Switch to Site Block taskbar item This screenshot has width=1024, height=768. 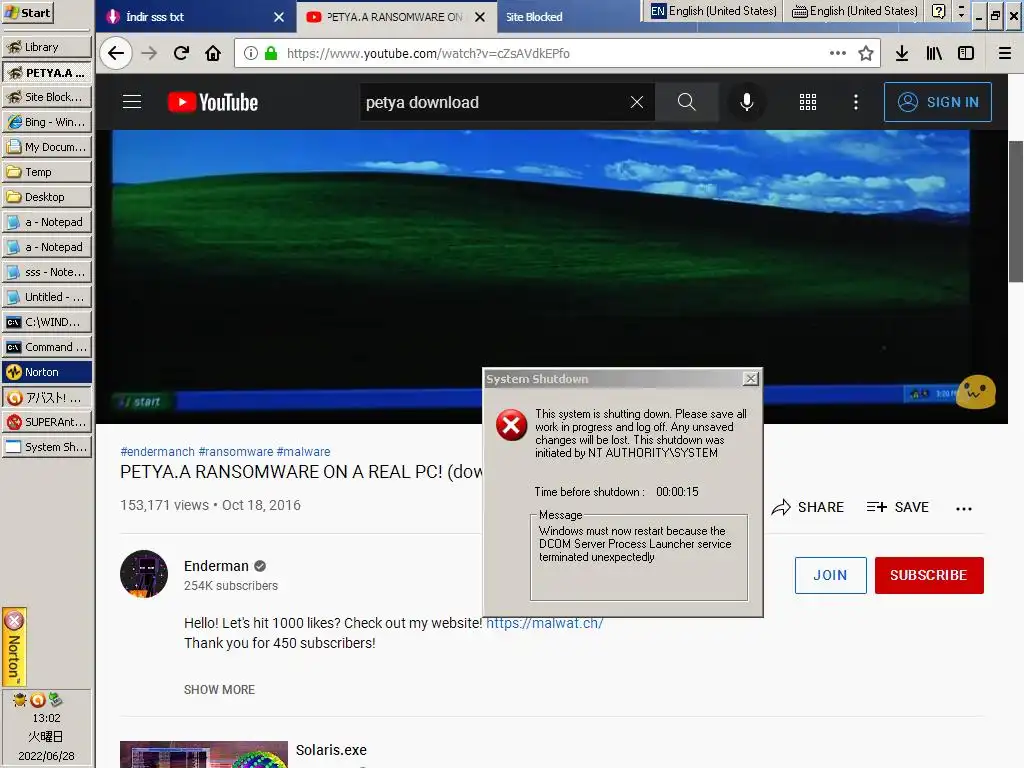pyautogui.click(x=47, y=97)
